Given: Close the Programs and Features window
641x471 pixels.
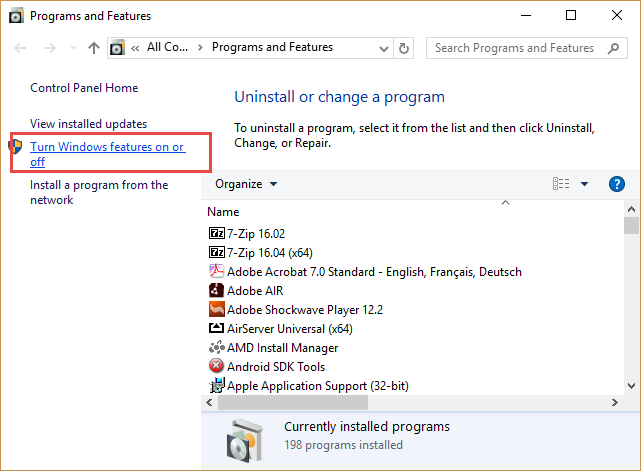Looking at the screenshot, I should pyautogui.click(x=616, y=16).
